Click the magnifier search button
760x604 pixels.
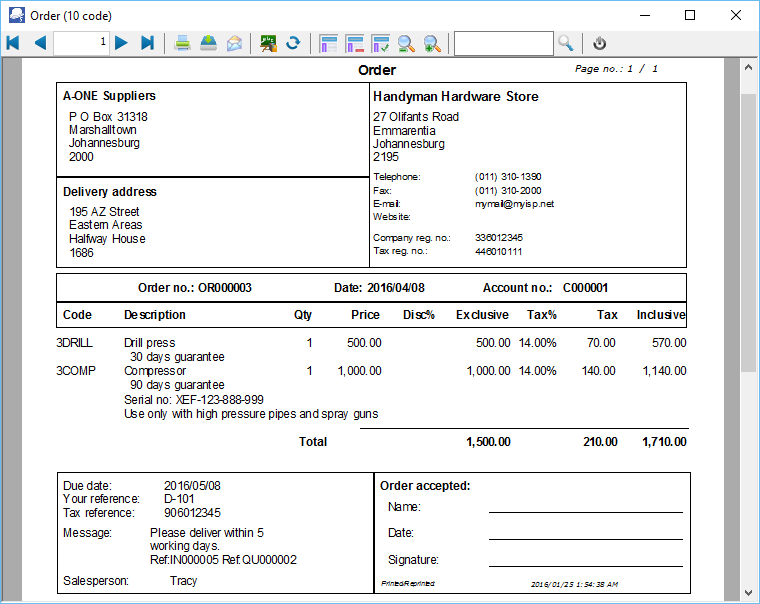566,43
